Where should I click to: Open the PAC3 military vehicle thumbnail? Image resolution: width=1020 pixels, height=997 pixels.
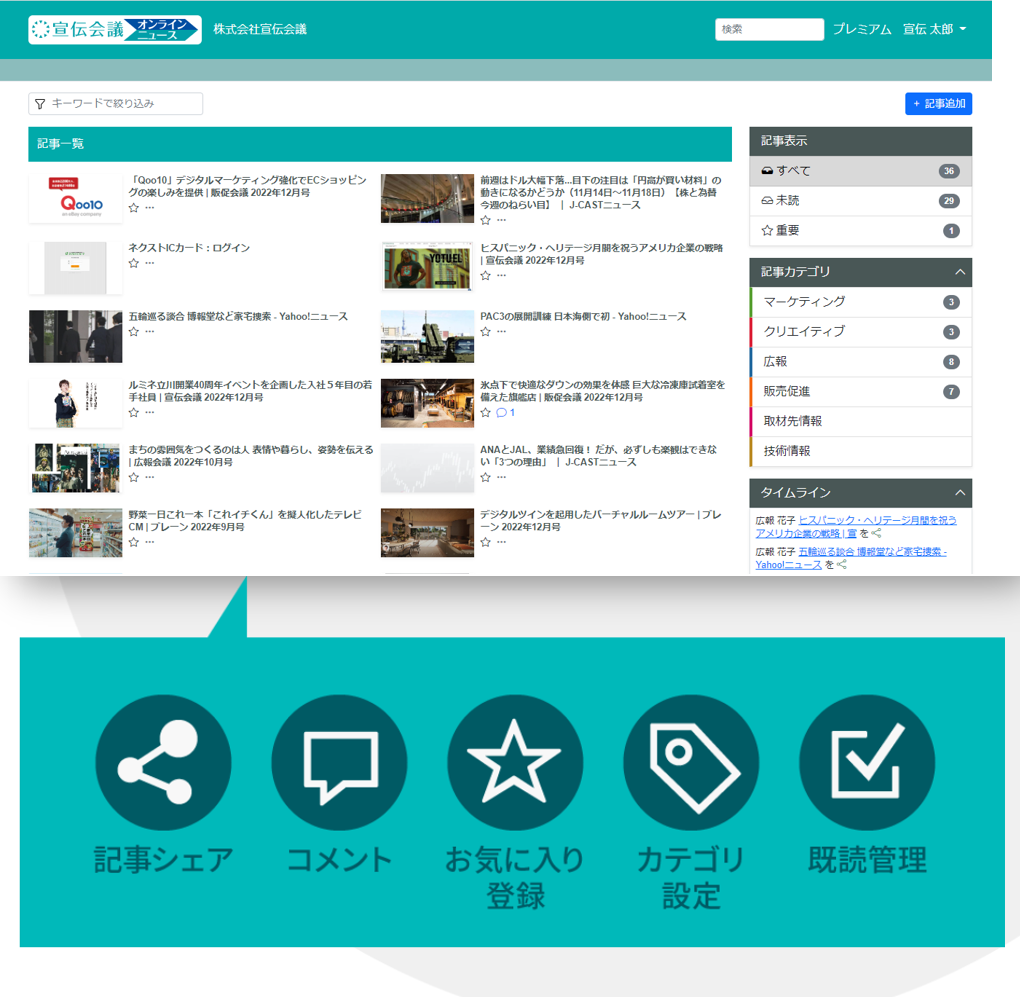[x=427, y=336]
